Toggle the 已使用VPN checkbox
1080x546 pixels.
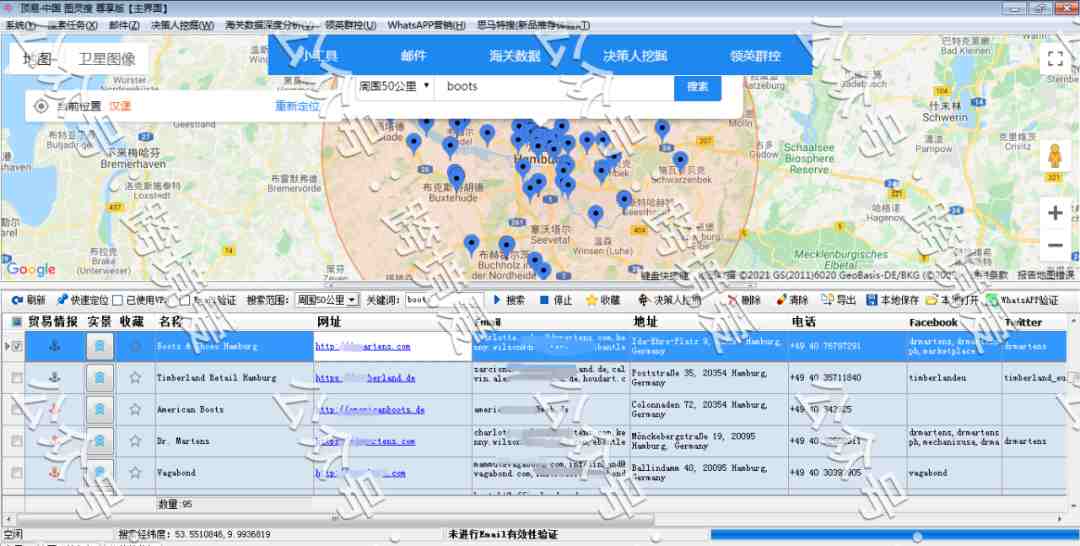pos(118,300)
